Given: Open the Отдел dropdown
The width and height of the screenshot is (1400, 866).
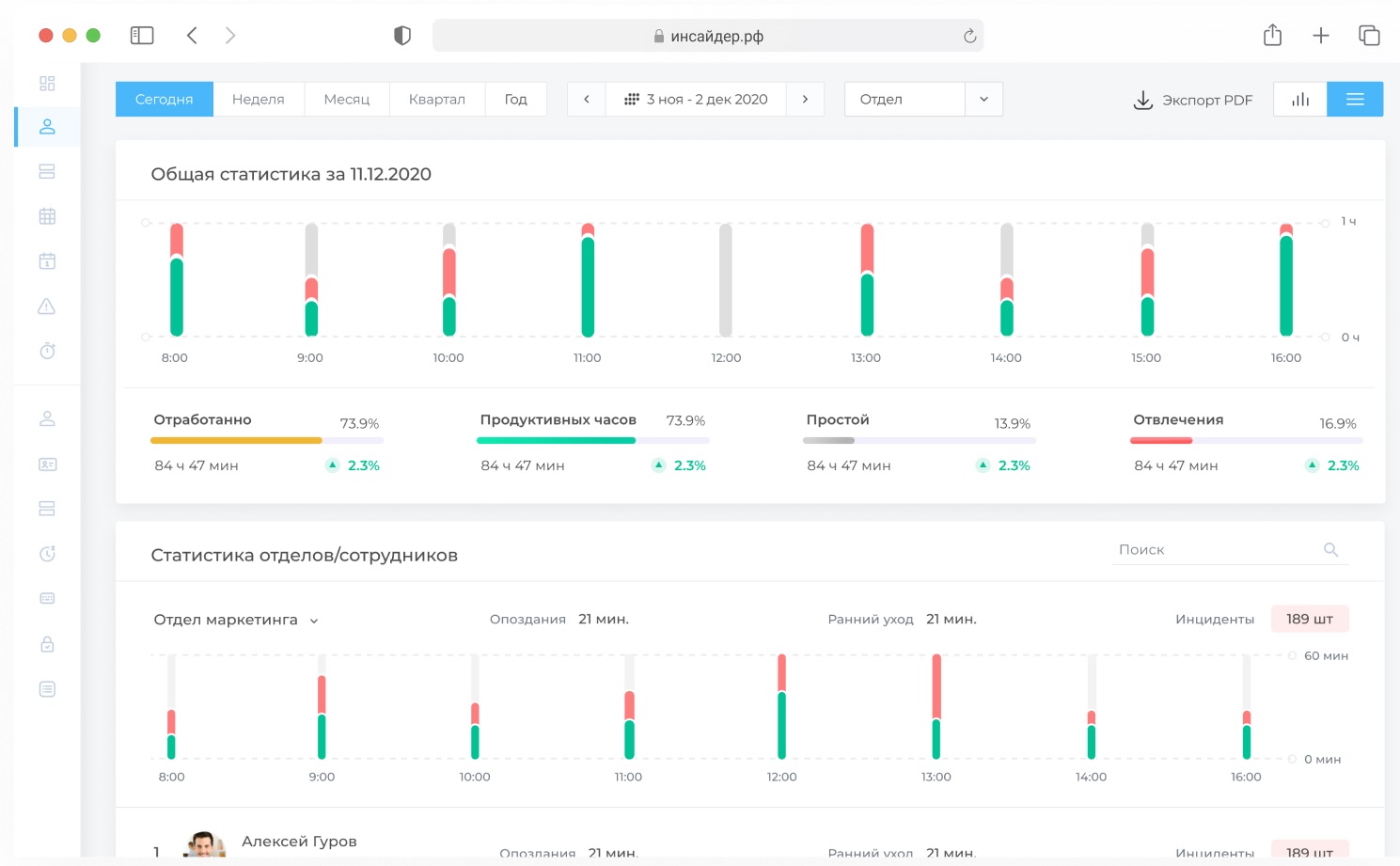Looking at the screenshot, I should click(x=923, y=100).
